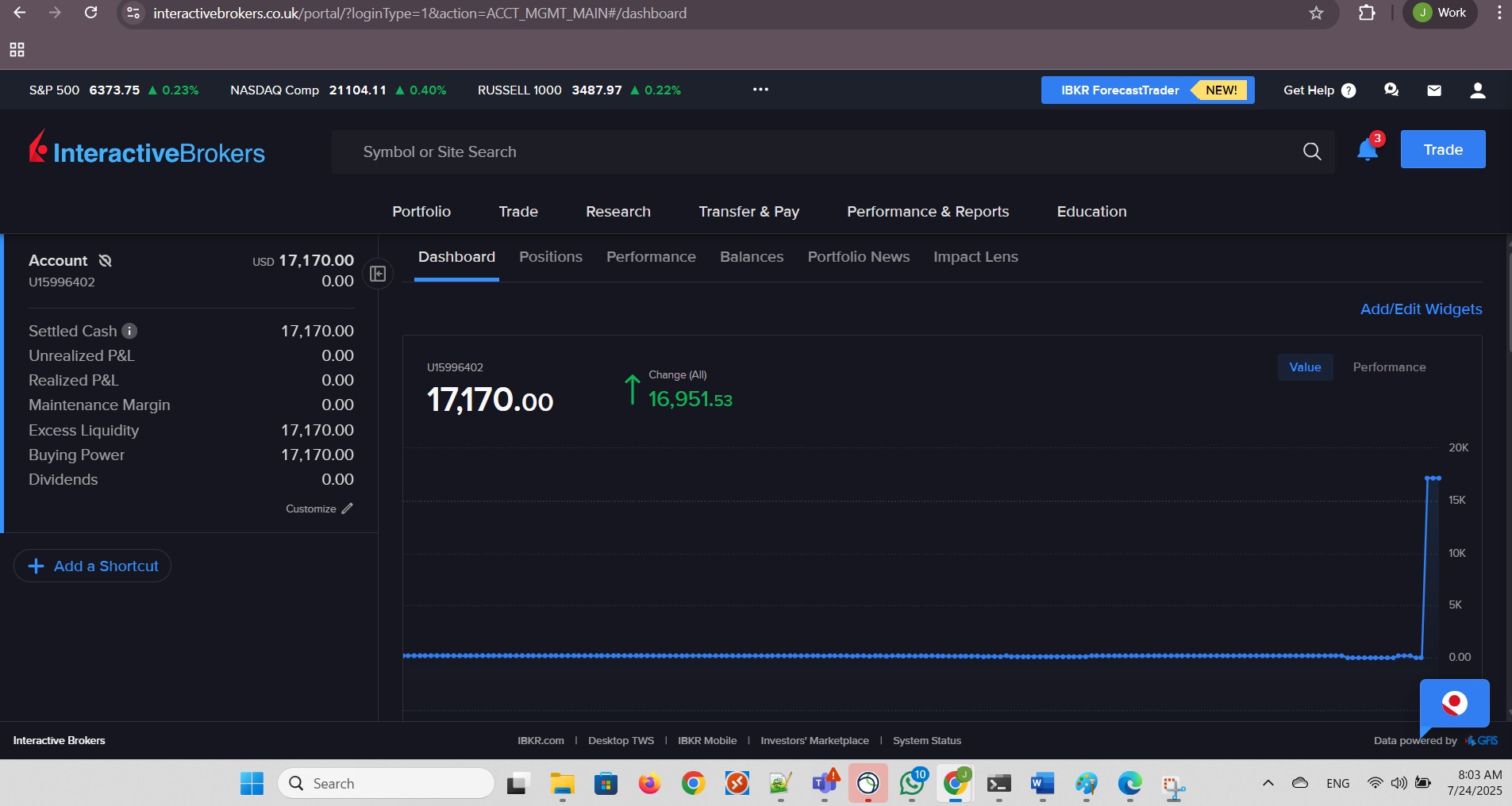The width and height of the screenshot is (1512, 806).
Task: Switch to the Performance tab
Action: tap(651, 257)
